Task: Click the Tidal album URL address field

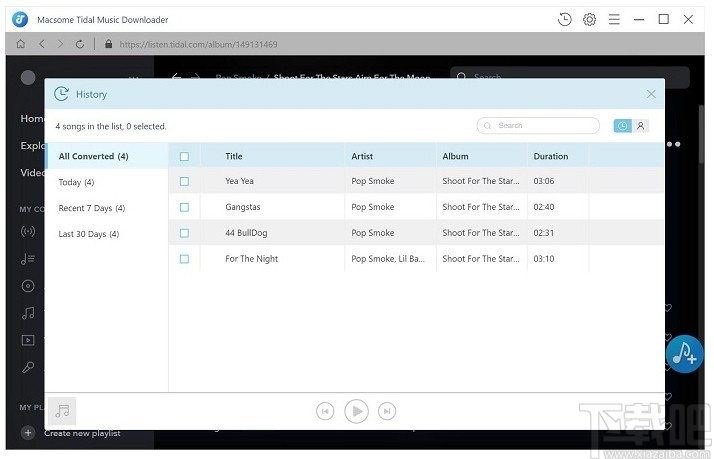Action: pyautogui.click(x=198, y=44)
